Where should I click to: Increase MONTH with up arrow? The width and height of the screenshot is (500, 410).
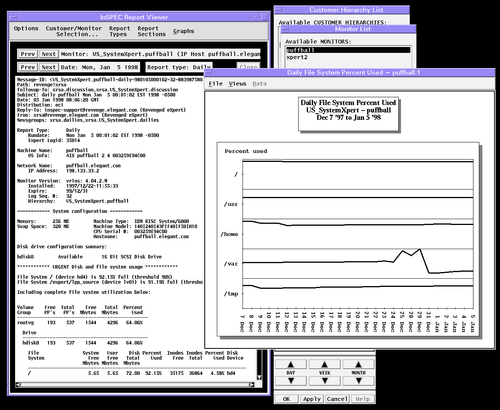pyautogui.click(x=358, y=364)
